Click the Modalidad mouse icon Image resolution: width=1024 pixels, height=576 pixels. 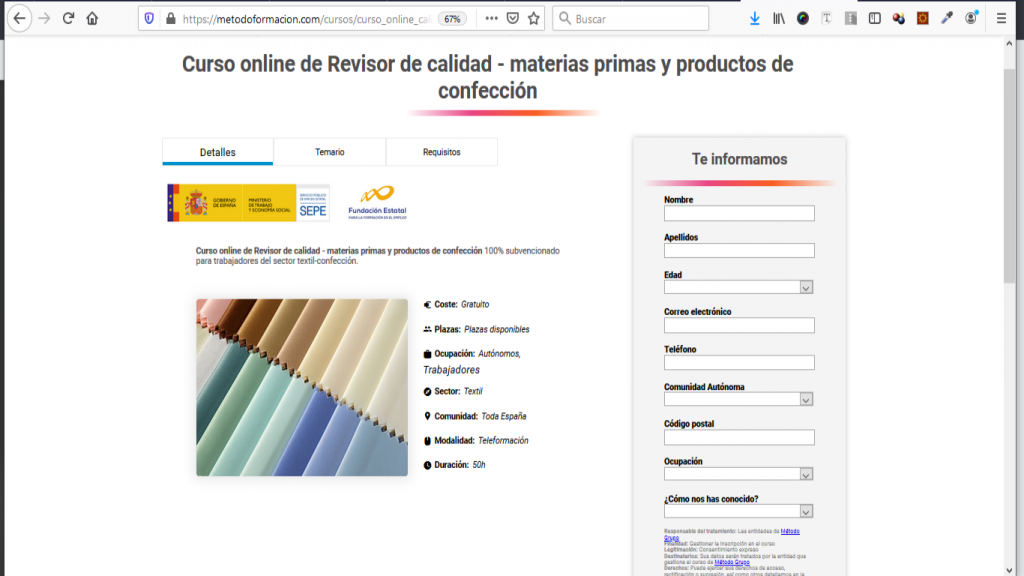[x=427, y=441]
